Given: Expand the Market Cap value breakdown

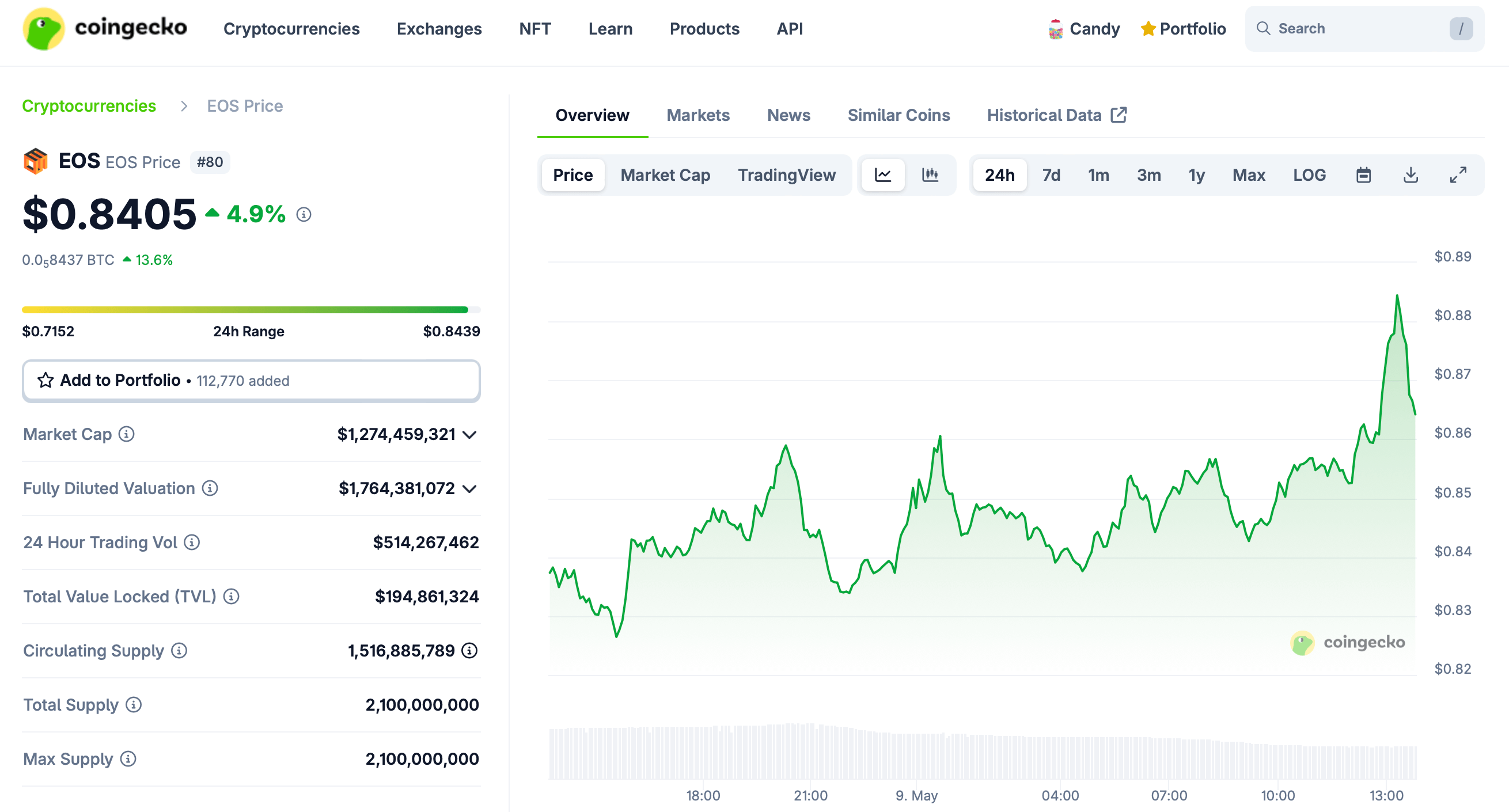Looking at the screenshot, I should (470, 434).
